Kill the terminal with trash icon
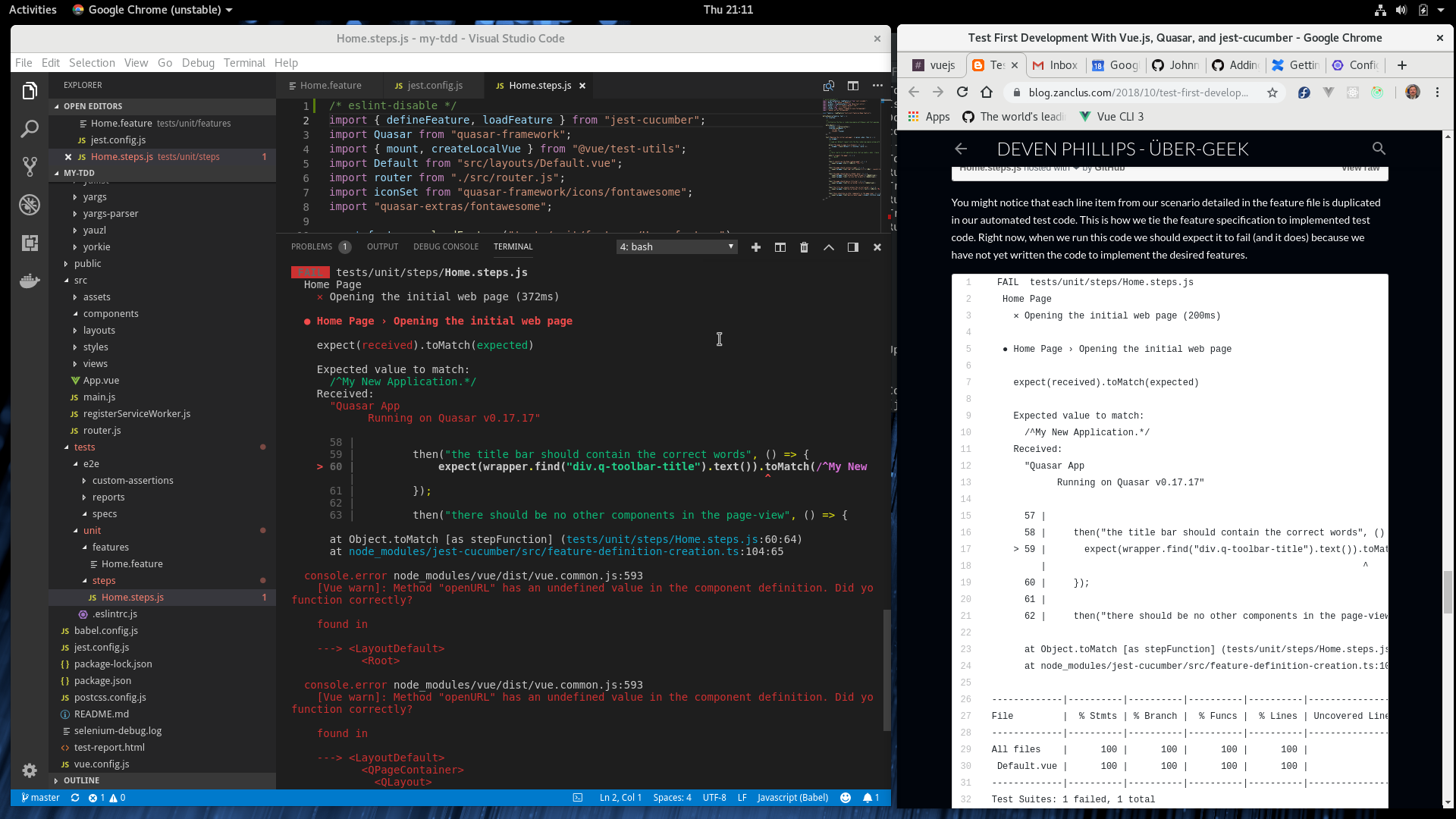 coord(804,247)
